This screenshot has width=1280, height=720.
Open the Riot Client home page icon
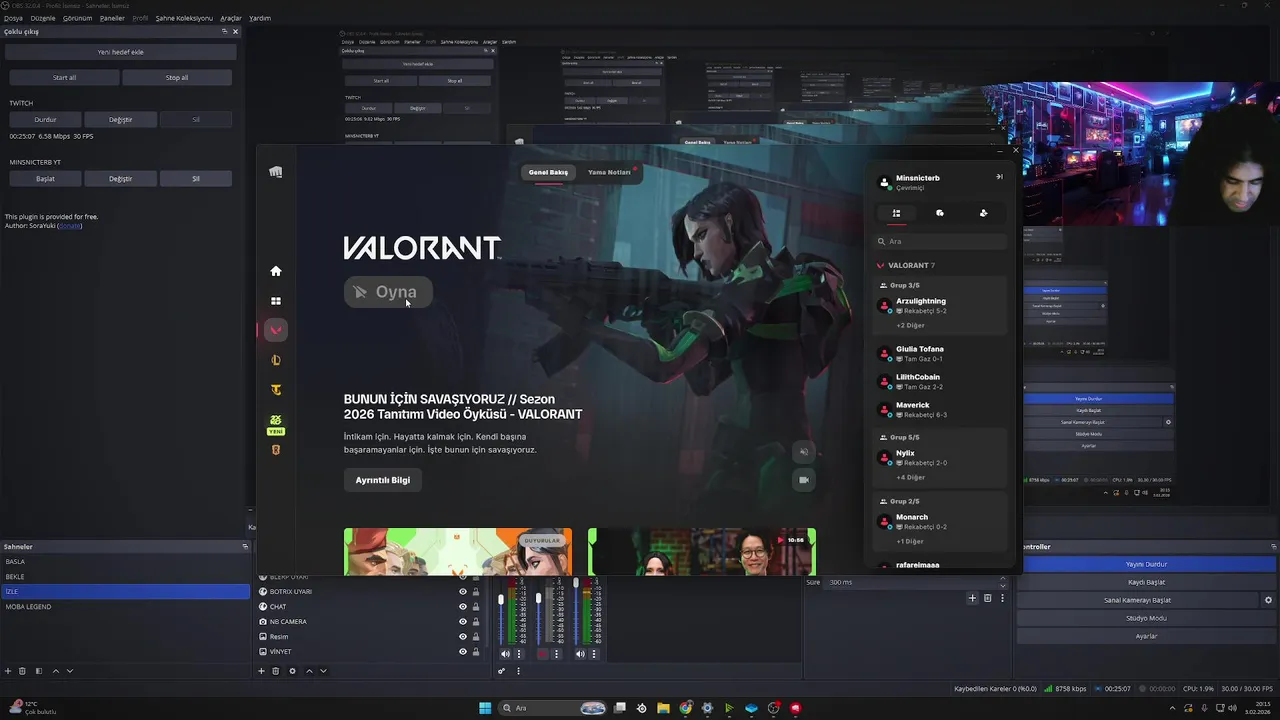point(276,271)
